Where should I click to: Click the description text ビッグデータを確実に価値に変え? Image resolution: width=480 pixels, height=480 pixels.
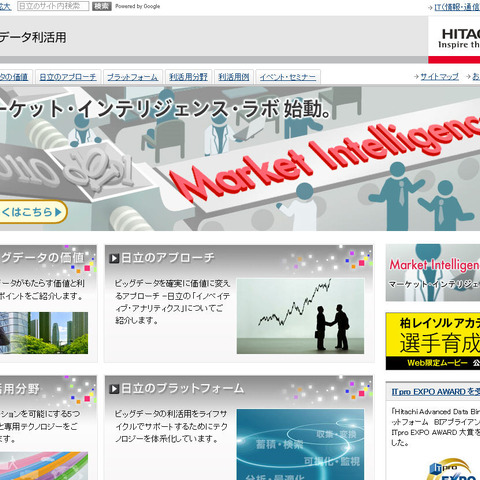tap(172, 284)
